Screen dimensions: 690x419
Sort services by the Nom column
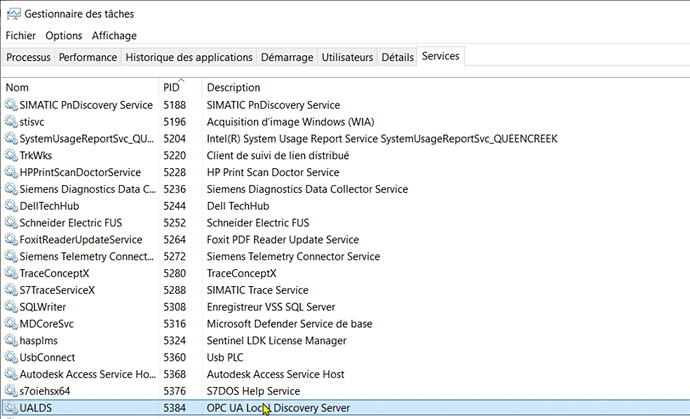pos(80,87)
